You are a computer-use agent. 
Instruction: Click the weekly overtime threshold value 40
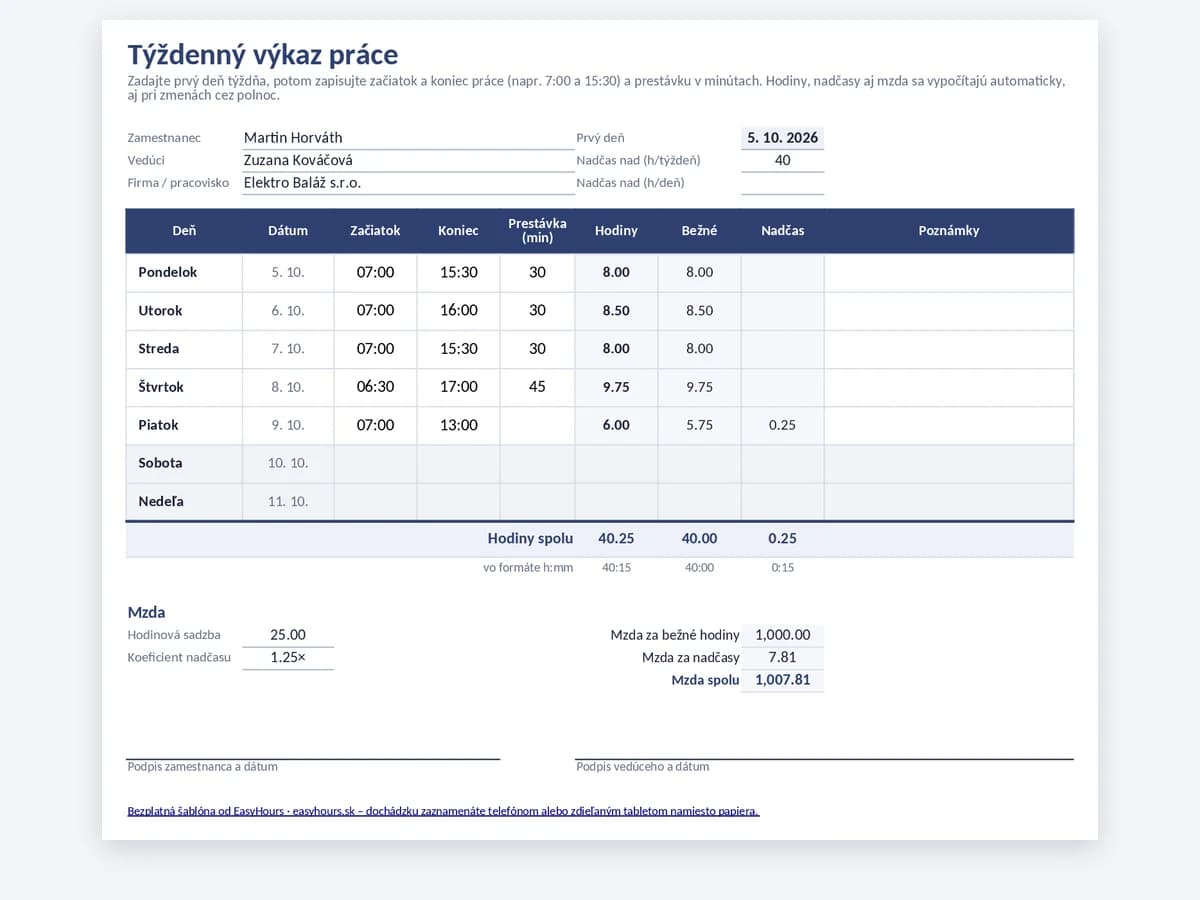point(782,160)
